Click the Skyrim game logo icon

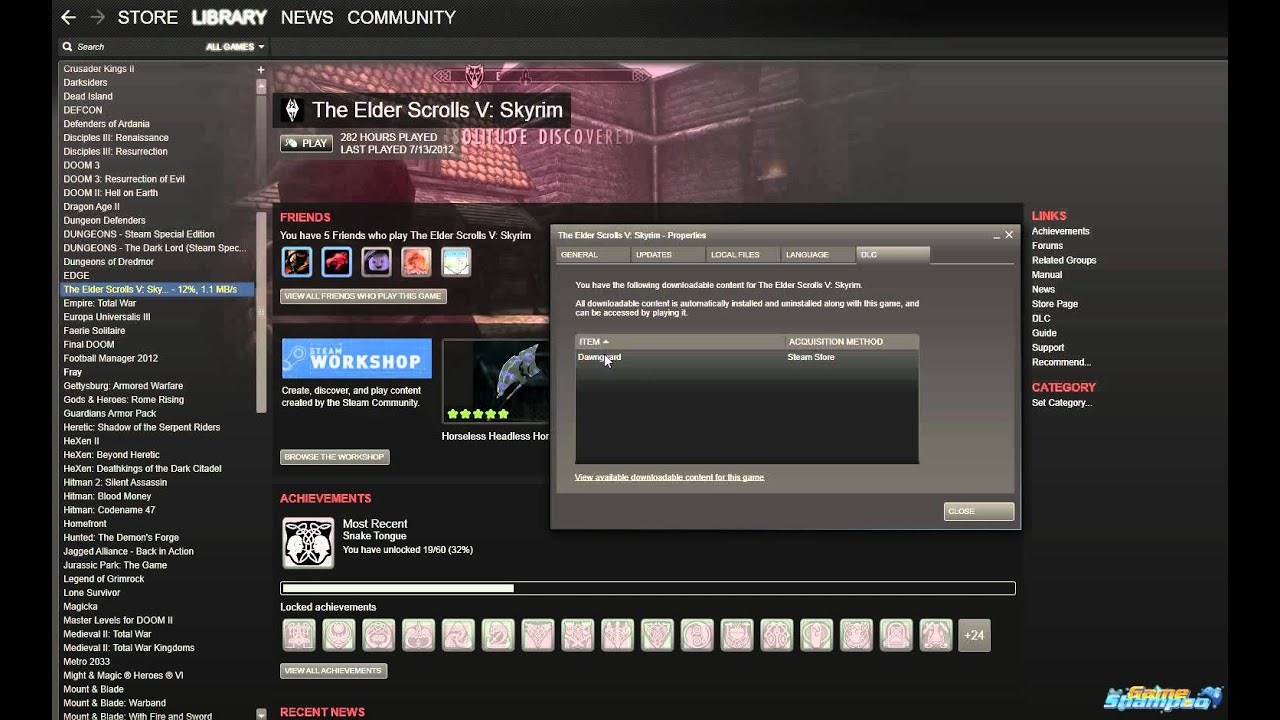point(292,110)
